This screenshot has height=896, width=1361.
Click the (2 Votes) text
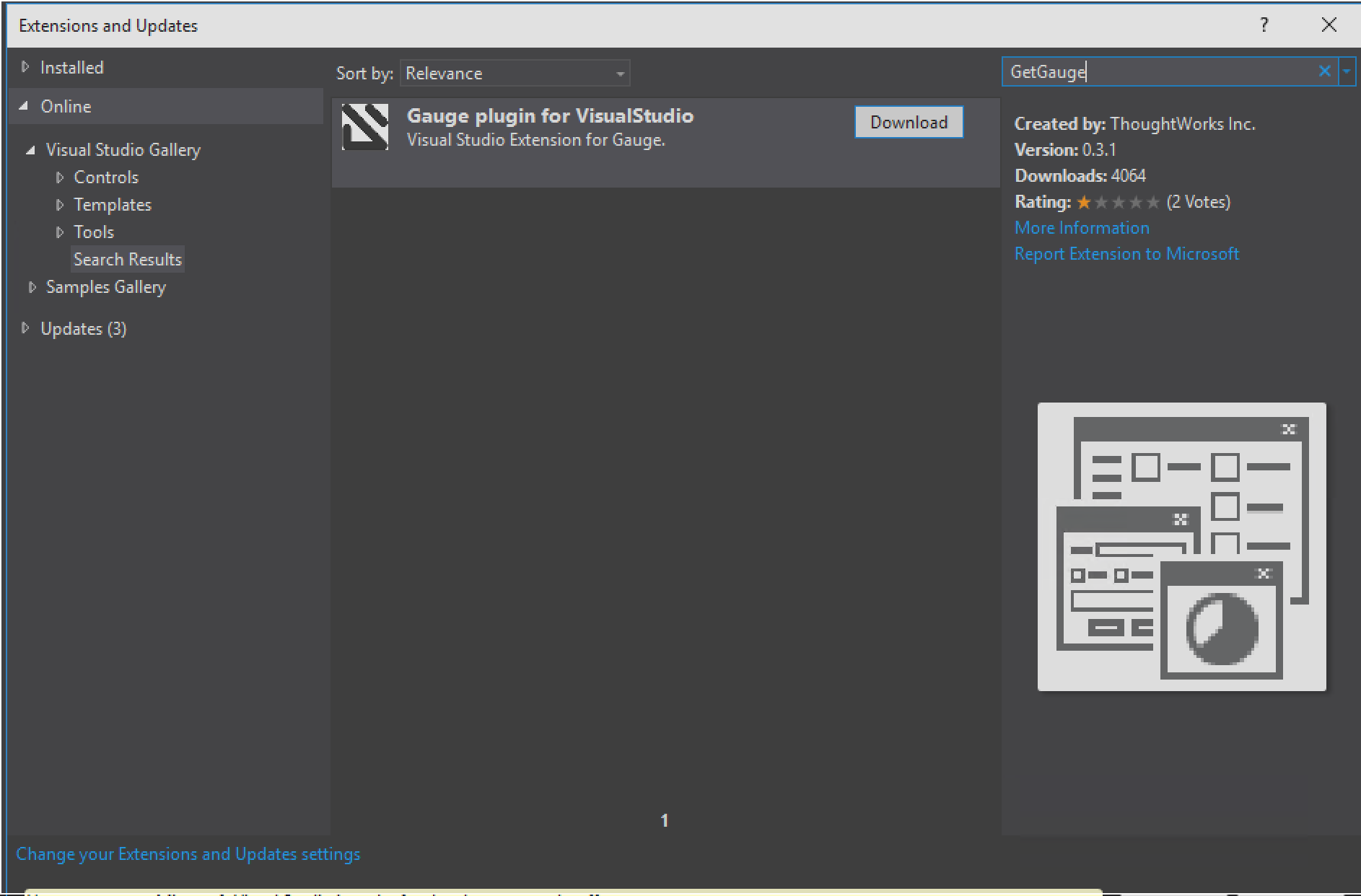pos(1199,202)
